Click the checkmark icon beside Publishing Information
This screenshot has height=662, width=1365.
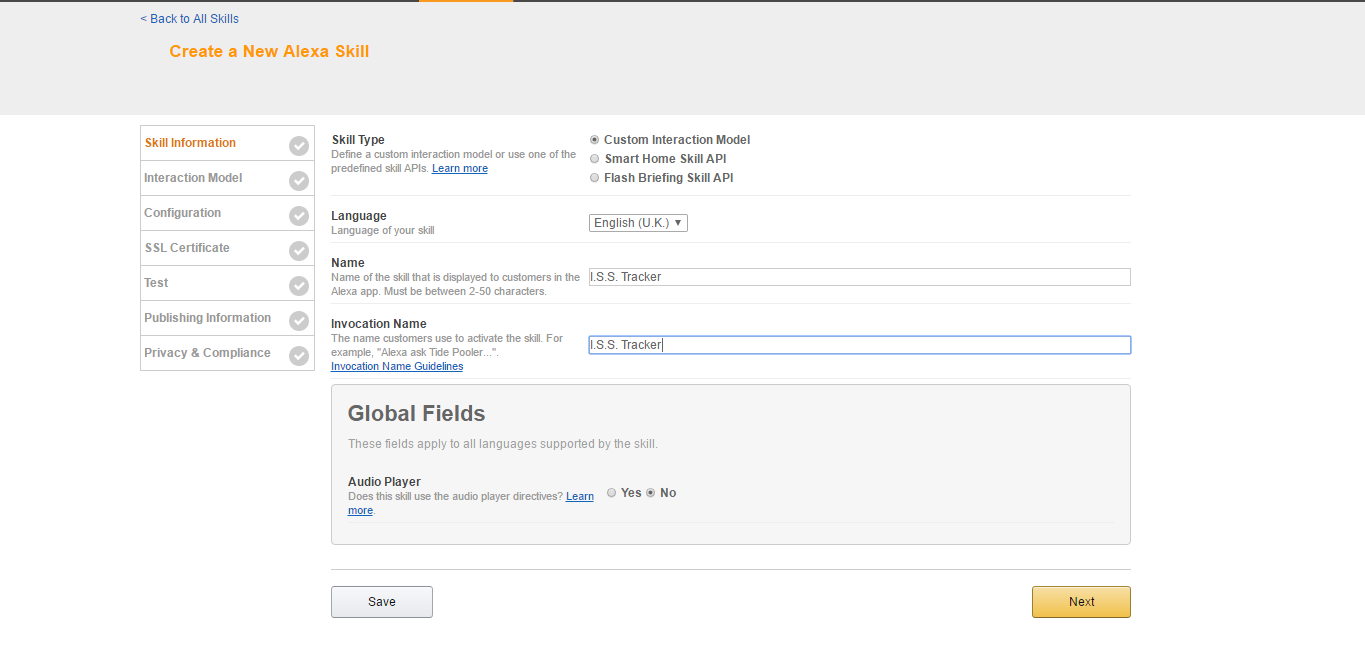299,321
